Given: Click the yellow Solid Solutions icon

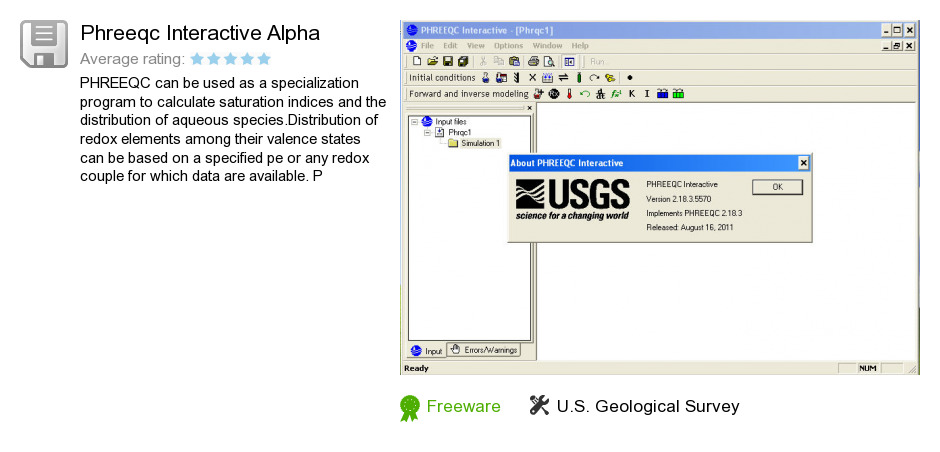Looking at the screenshot, I should (610, 77).
